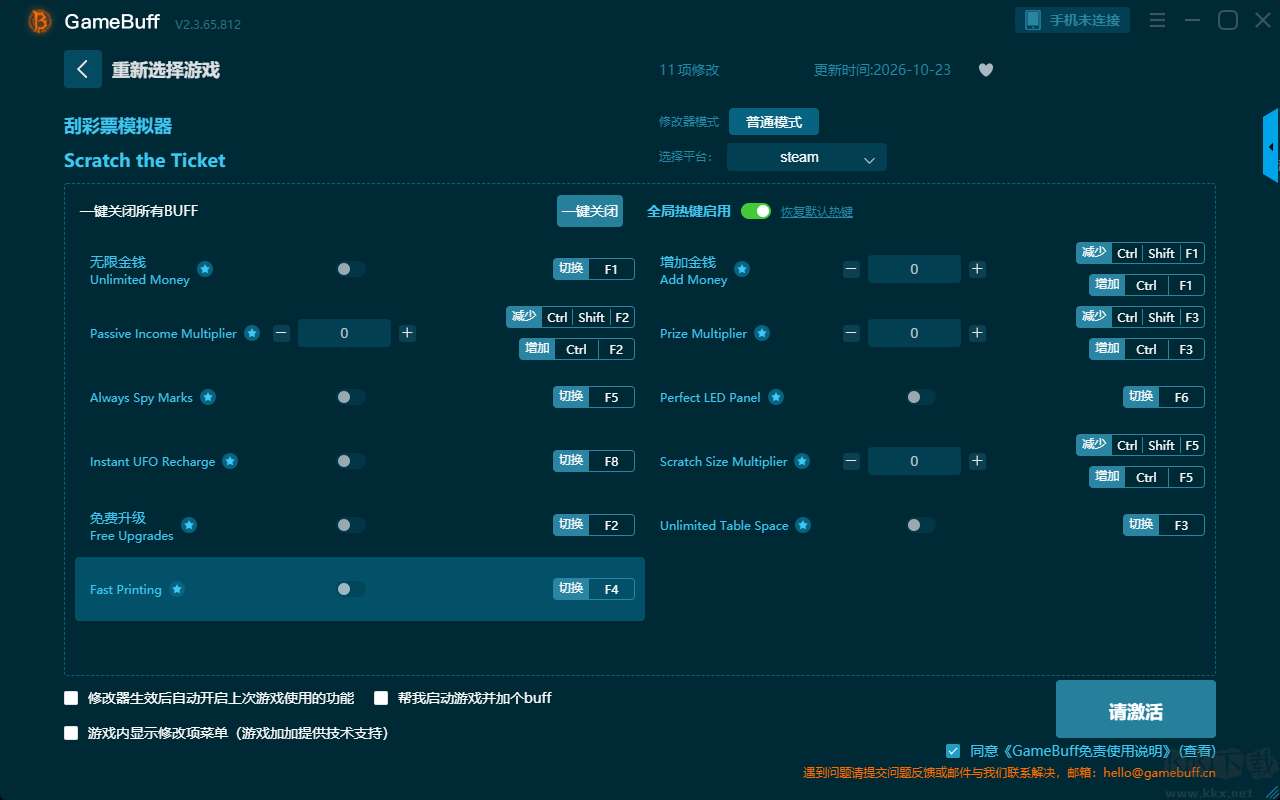Click star beside Prize Multiplier
Viewport: 1280px width, 800px height.
tap(762, 333)
